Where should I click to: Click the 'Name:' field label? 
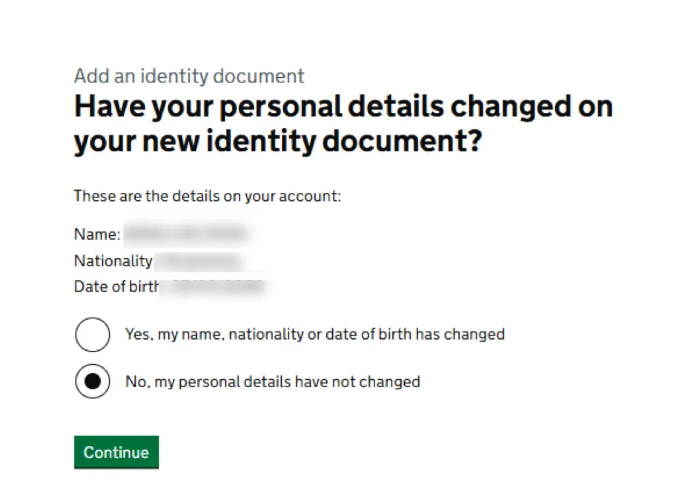point(97,235)
